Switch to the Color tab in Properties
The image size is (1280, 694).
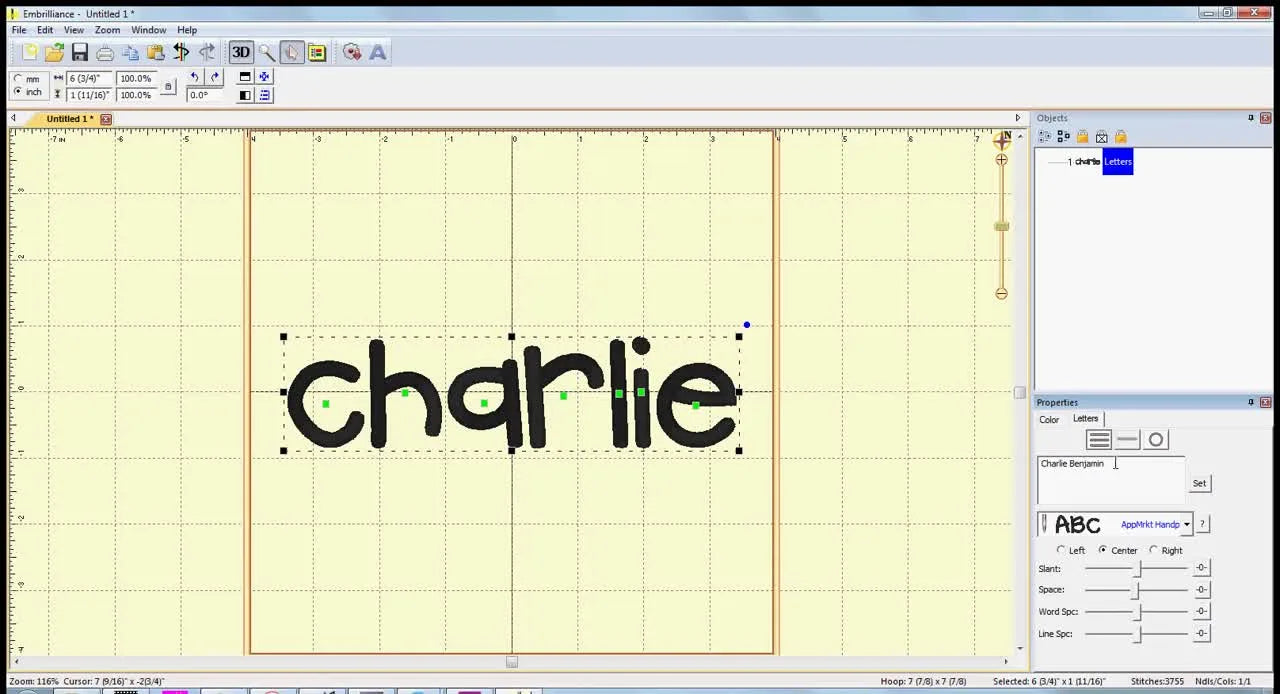pos(1048,419)
